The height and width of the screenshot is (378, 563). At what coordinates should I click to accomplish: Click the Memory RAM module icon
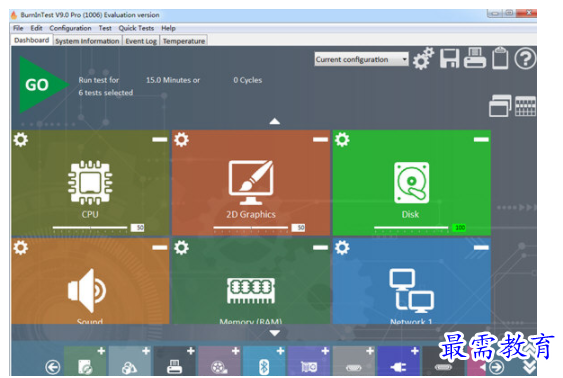coord(251,291)
